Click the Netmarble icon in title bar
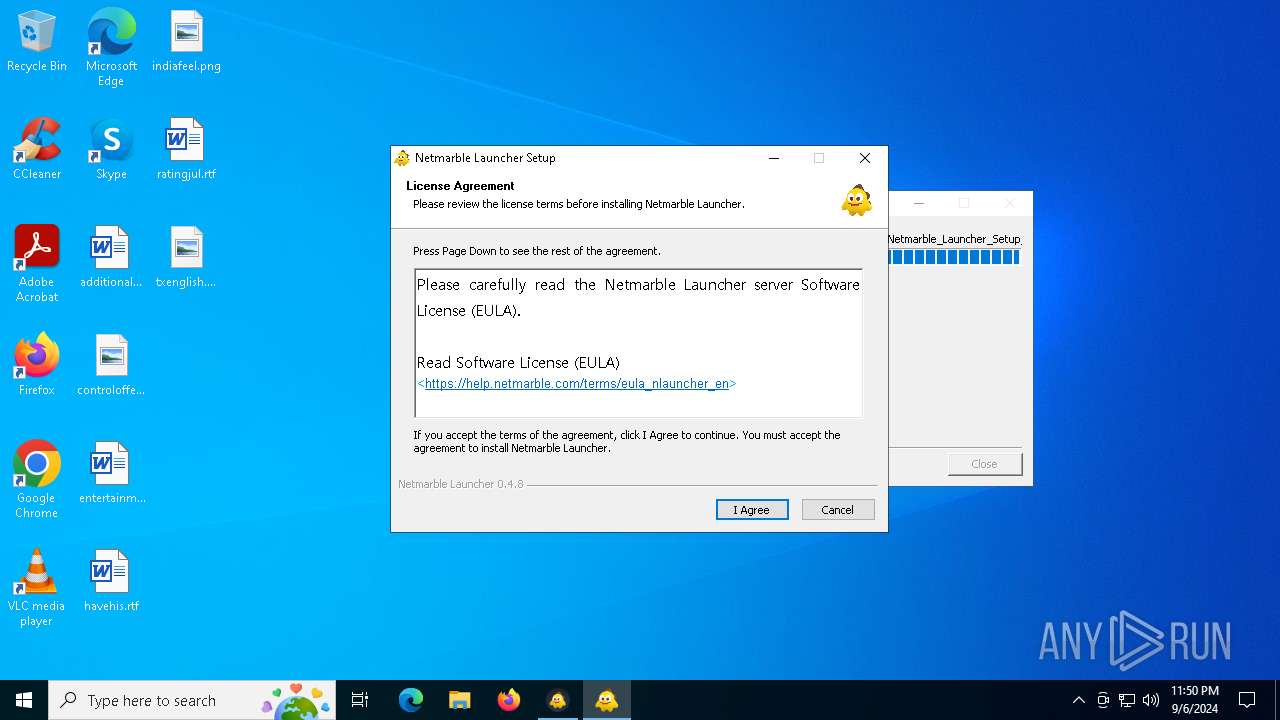This screenshot has width=1280, height=720. [402, 158]
